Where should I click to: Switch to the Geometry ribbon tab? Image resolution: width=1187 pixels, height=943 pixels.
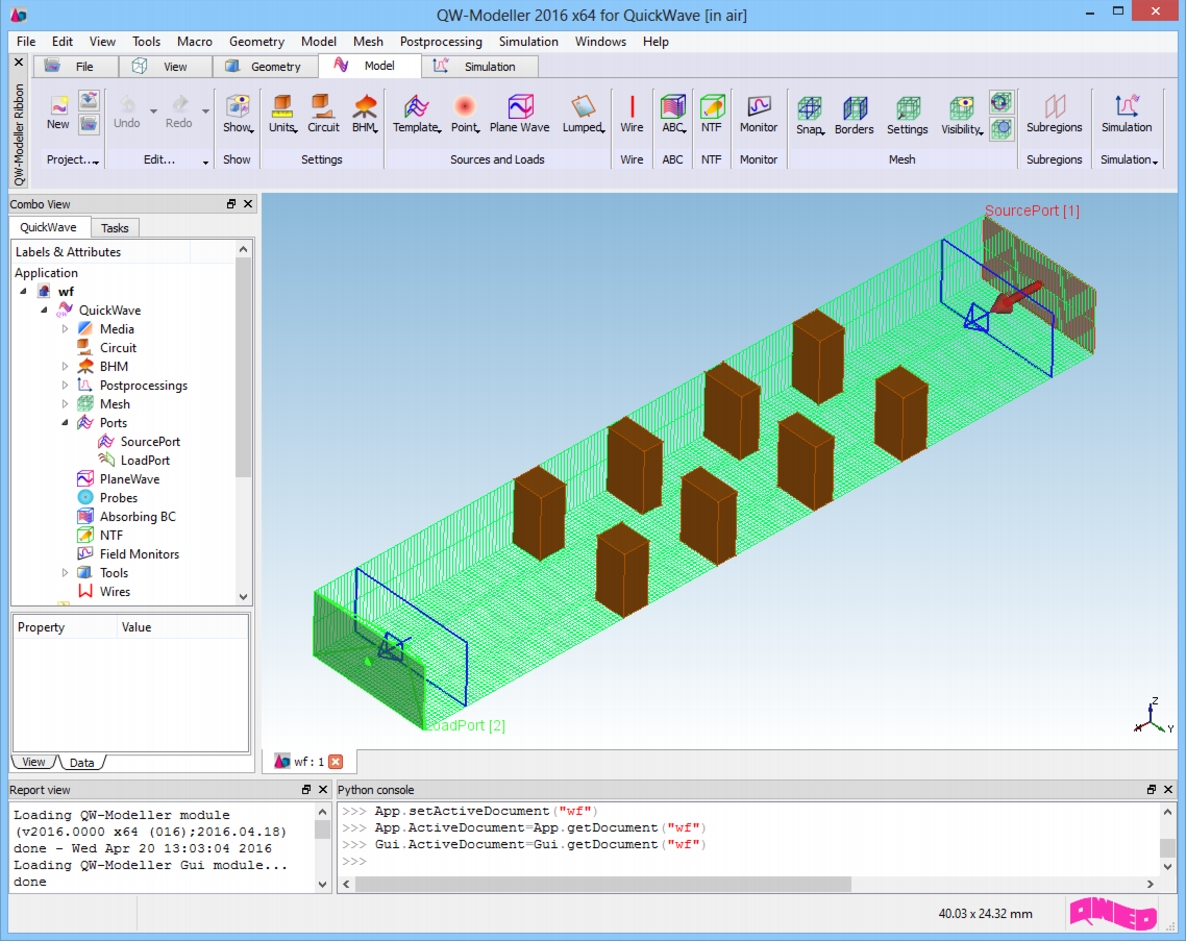265,67
